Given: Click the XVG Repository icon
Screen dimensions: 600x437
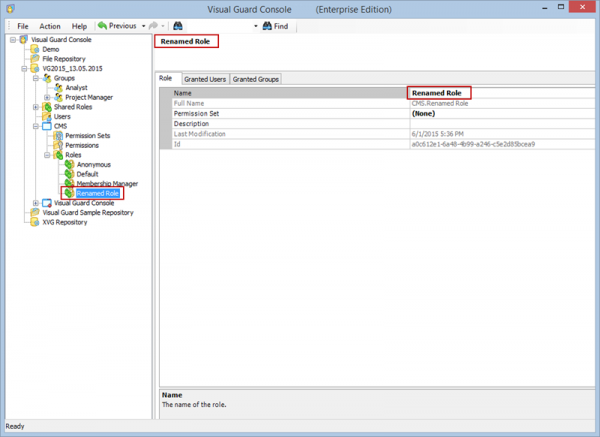Looking at the screenshot, I should (x=35, y=222).
